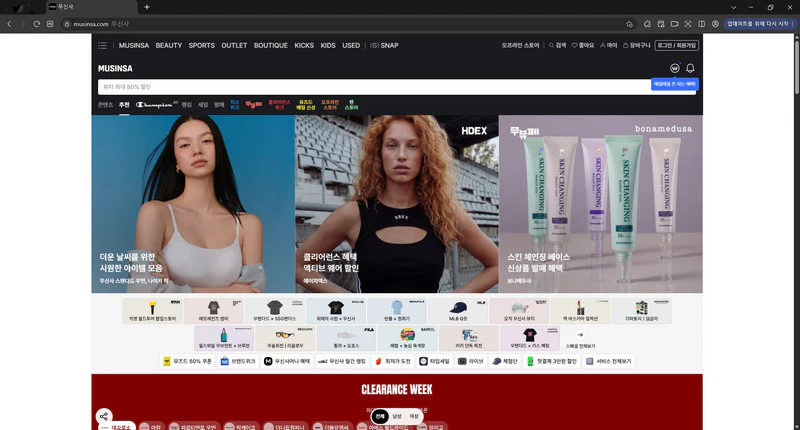The image size is (800, 430).
Task: Select the USED menu item
Action: pyautogui.click(x=351, y=45)
